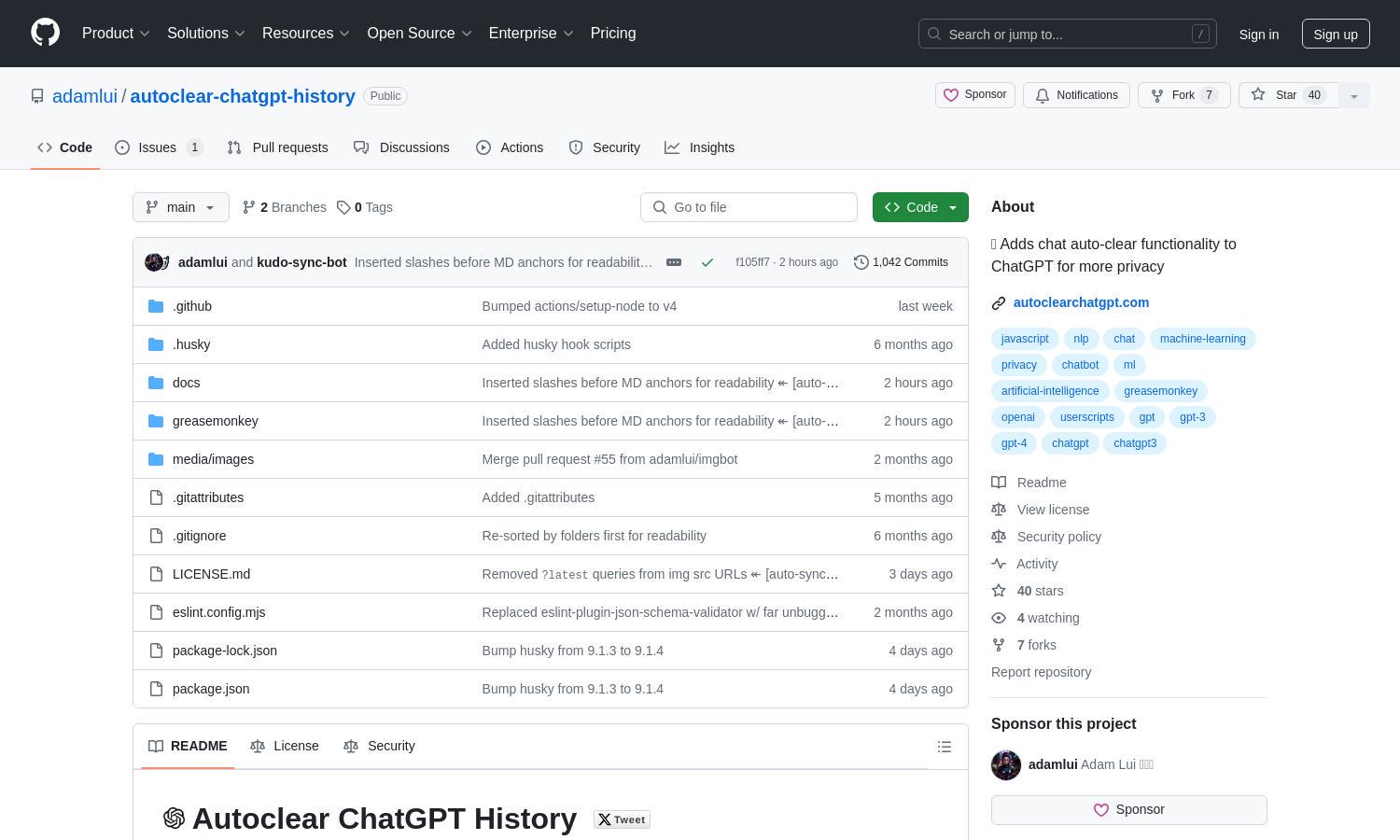Screen dimensions: 1400x840
Task: Star the repository with Star button
Action: click(x=1289, y=95)
